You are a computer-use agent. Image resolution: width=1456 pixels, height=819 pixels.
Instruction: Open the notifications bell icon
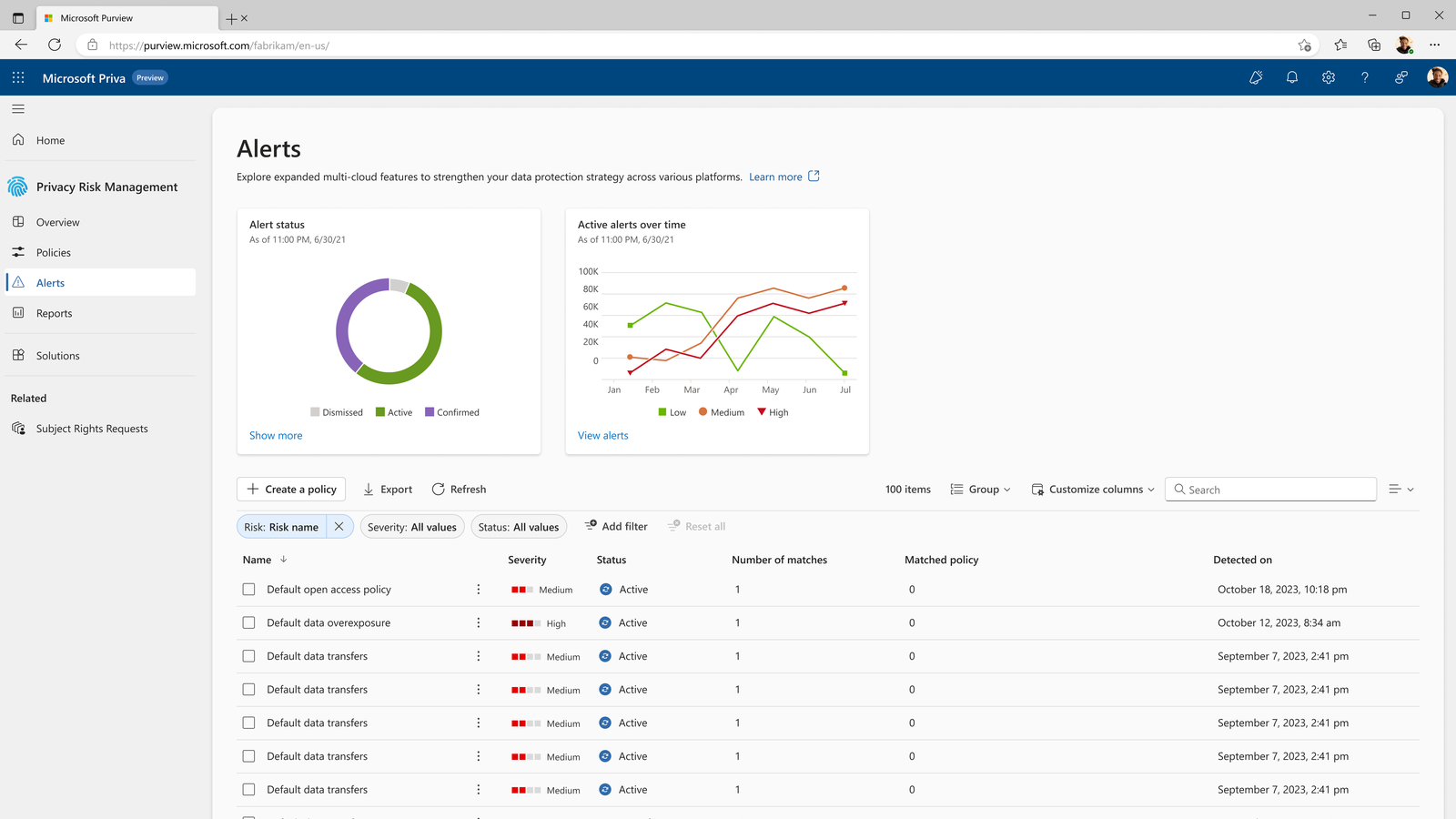pos(1292,77)
